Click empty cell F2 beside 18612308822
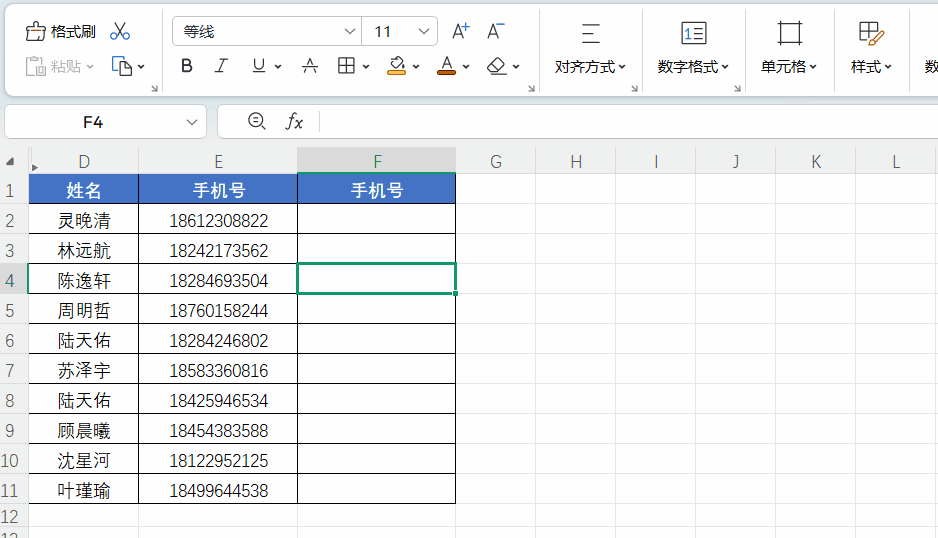Screen dimensions: 938x538 [x=377, y=220]
